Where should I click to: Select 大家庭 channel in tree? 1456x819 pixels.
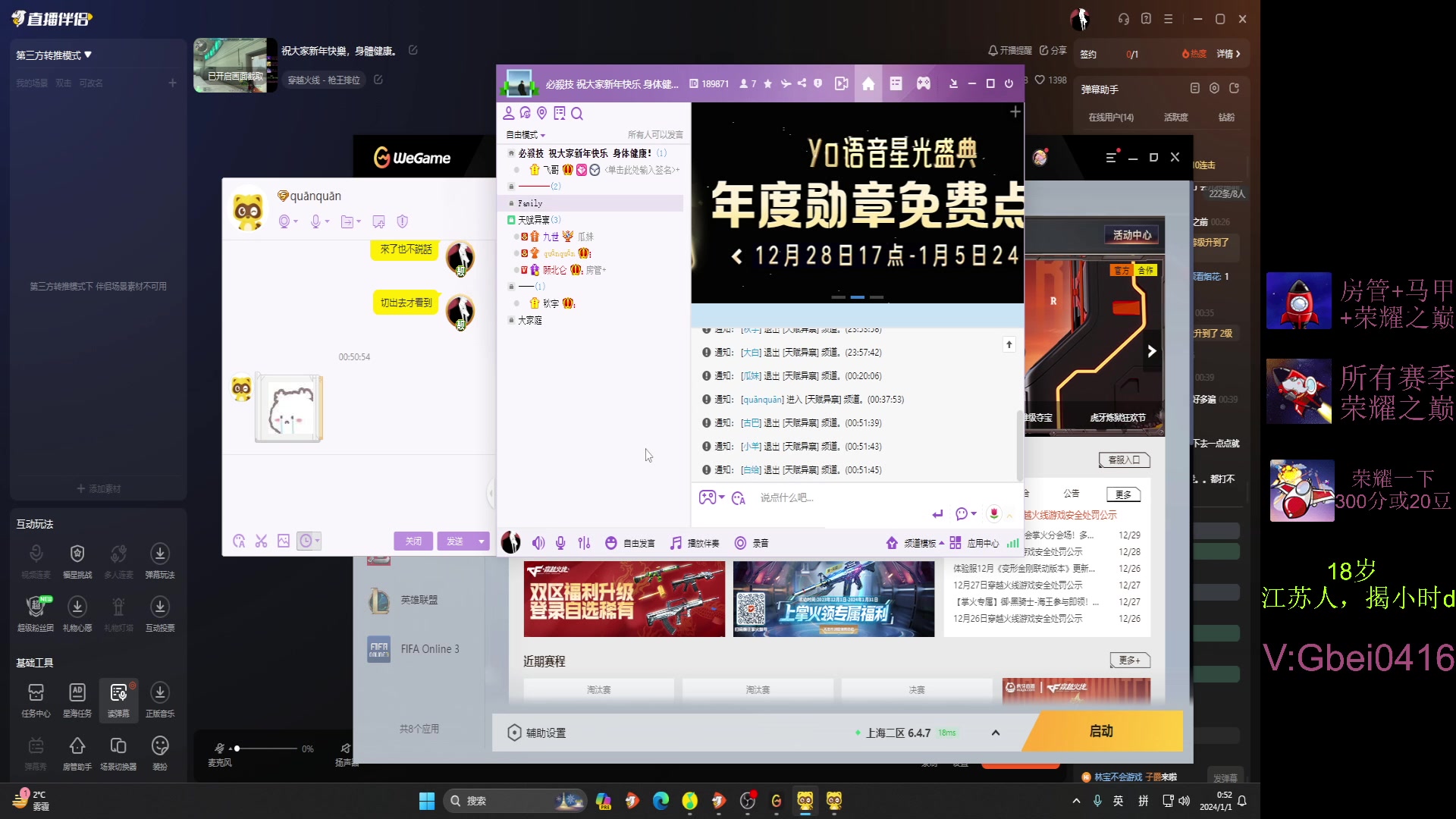click(529, 321)
